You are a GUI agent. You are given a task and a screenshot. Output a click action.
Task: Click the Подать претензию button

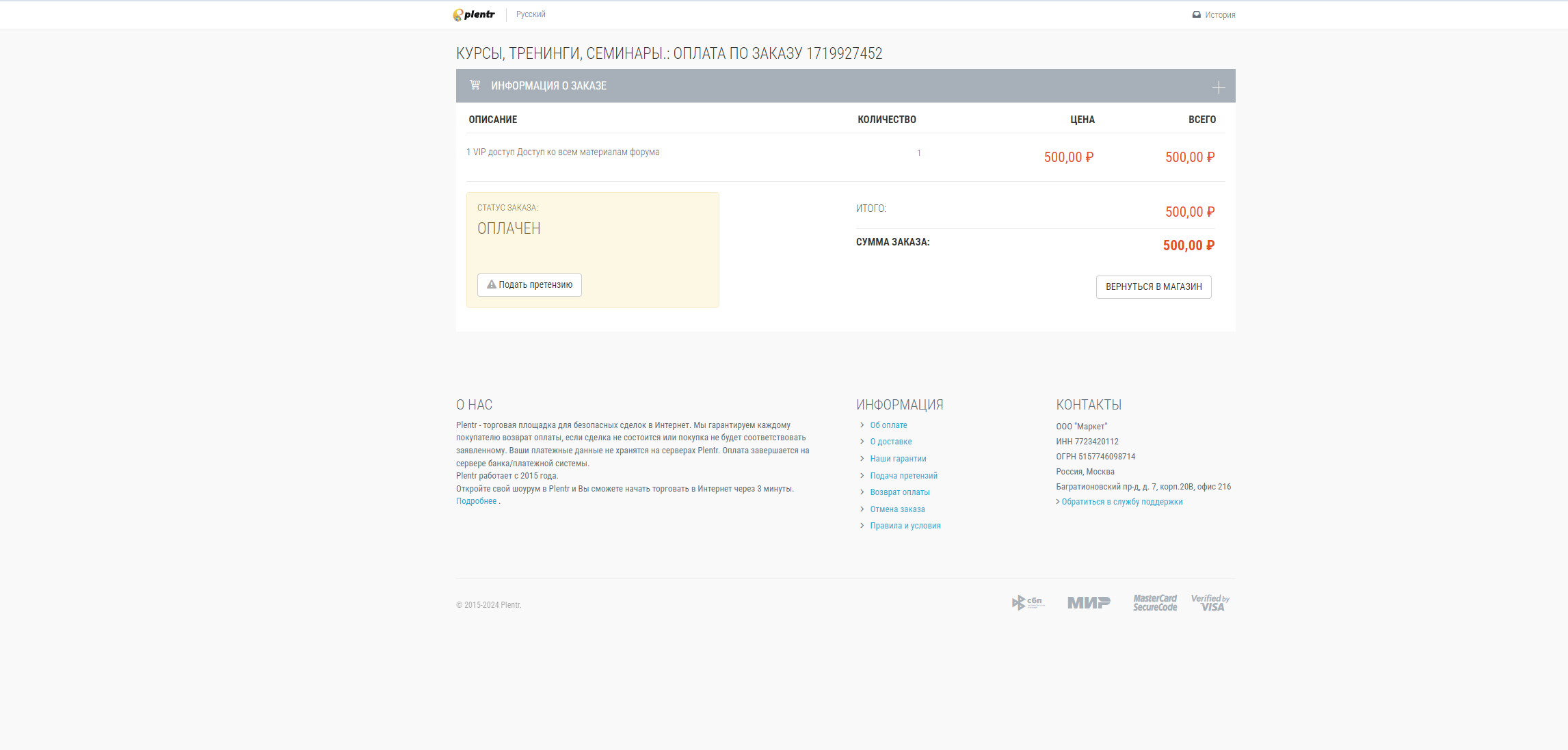(x=529, y=285)
